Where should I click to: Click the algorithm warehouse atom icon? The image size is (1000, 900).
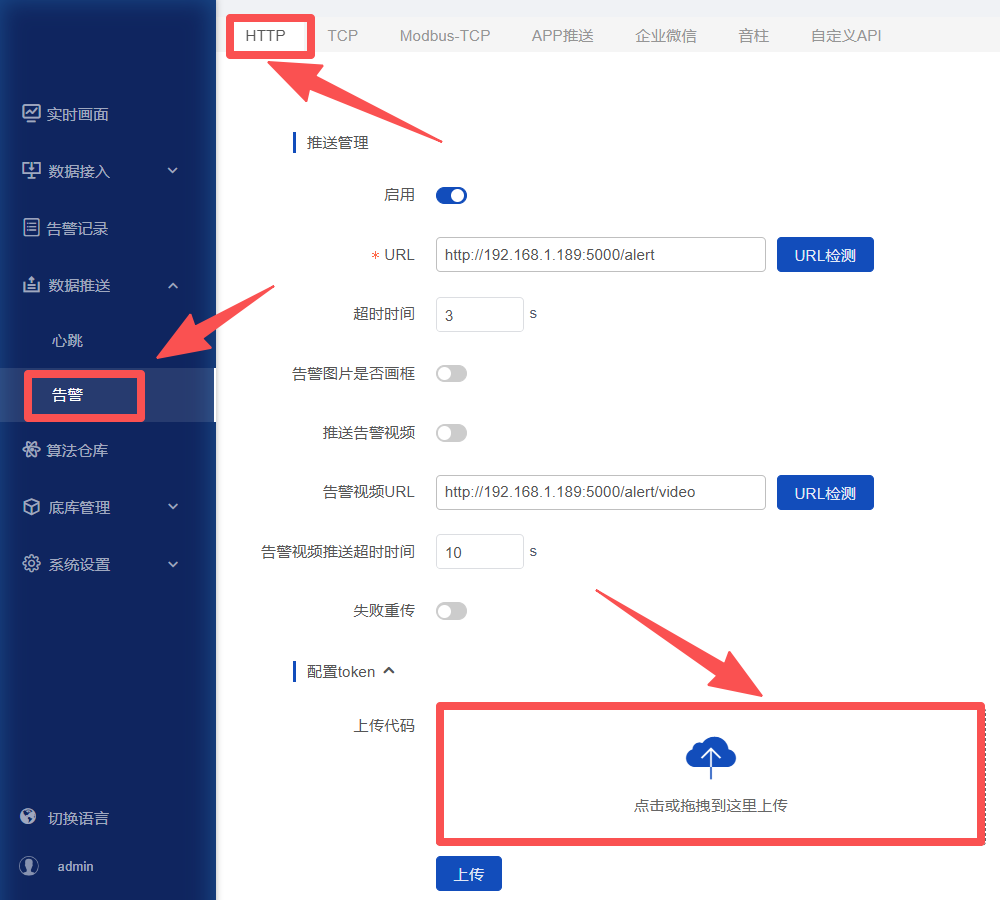(32, 450)
